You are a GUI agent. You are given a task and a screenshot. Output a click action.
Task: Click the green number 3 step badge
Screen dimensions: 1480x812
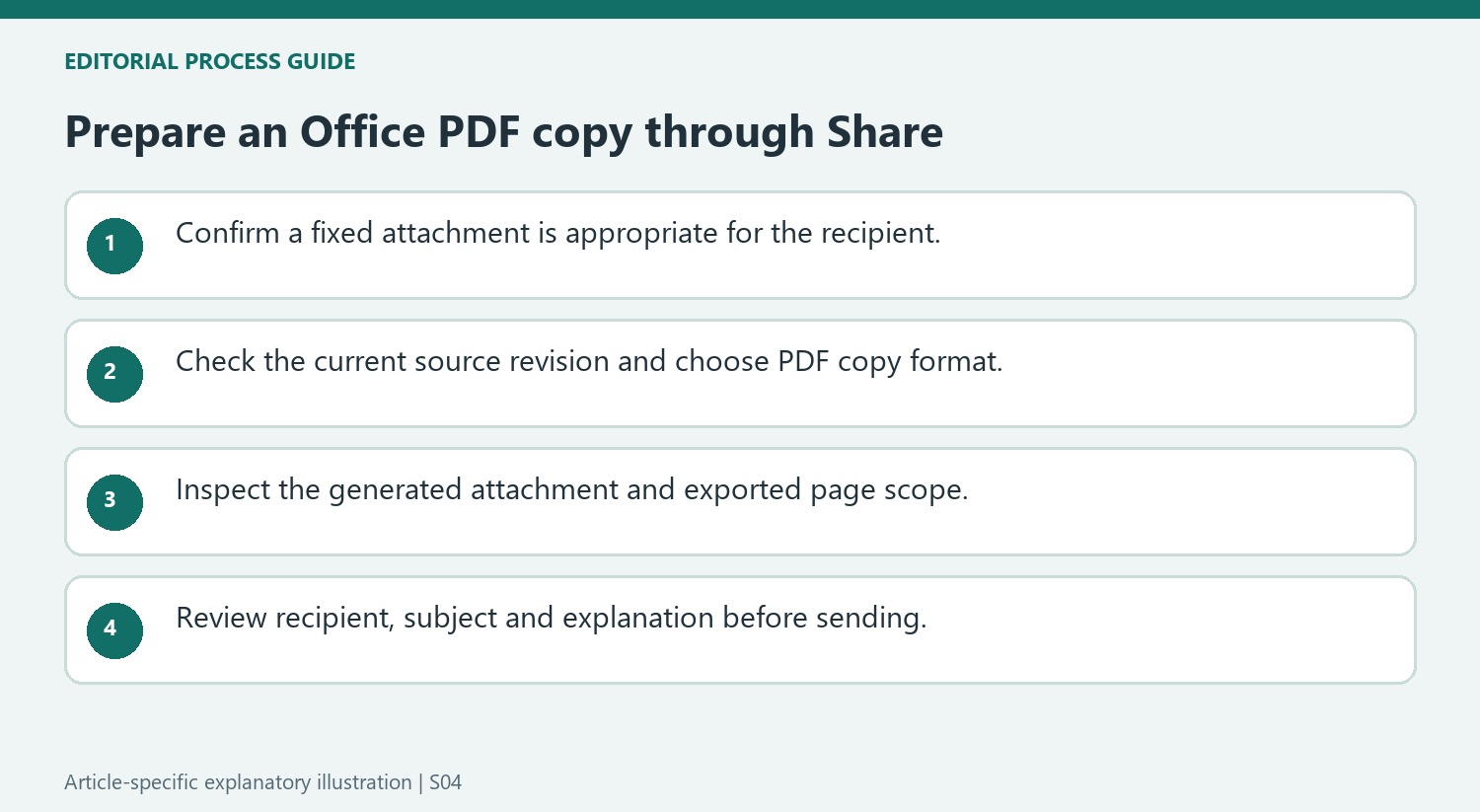[114, 502]
